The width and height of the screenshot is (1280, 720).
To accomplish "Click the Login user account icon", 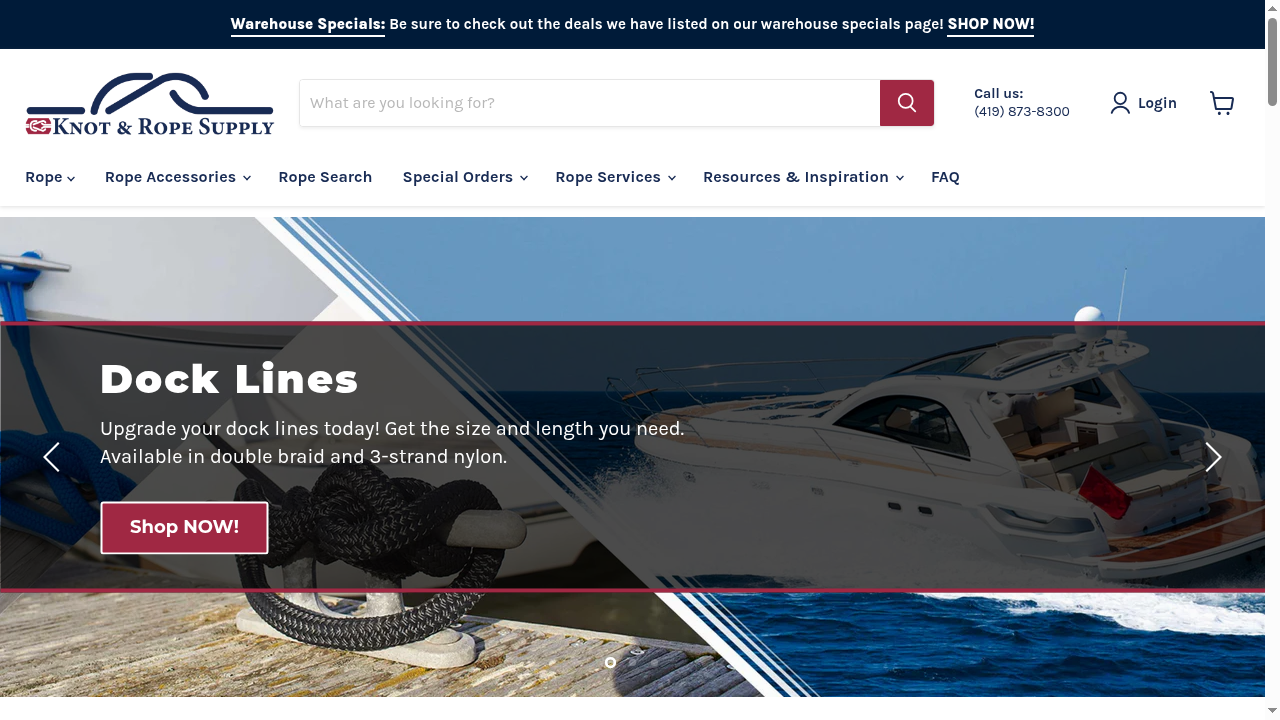I will [x=1120, y=103].
